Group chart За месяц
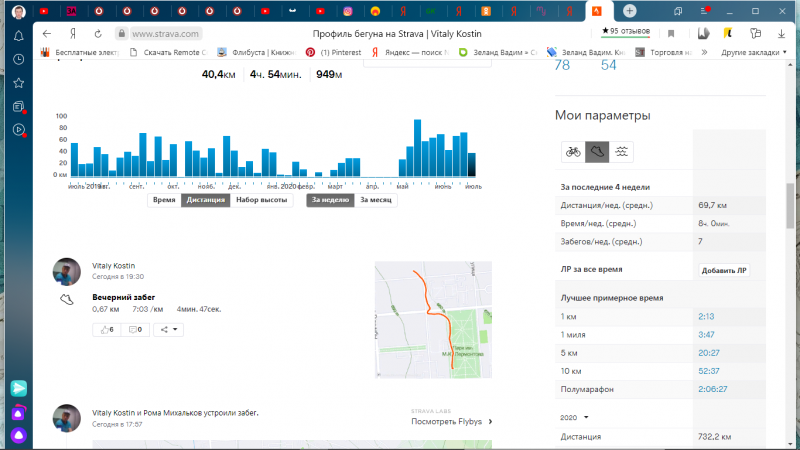The width and height of the screenshot is (800, 450). 376,200
